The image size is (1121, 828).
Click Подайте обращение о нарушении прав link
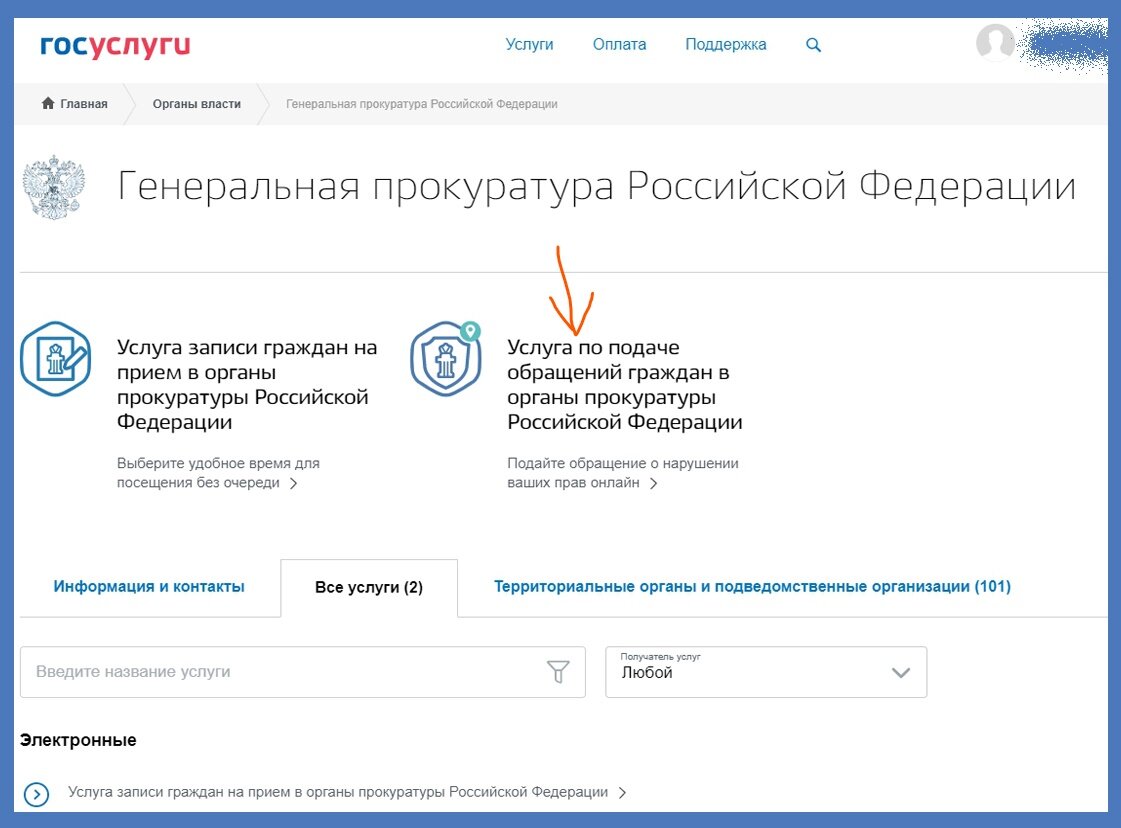(x=623, y=473)
